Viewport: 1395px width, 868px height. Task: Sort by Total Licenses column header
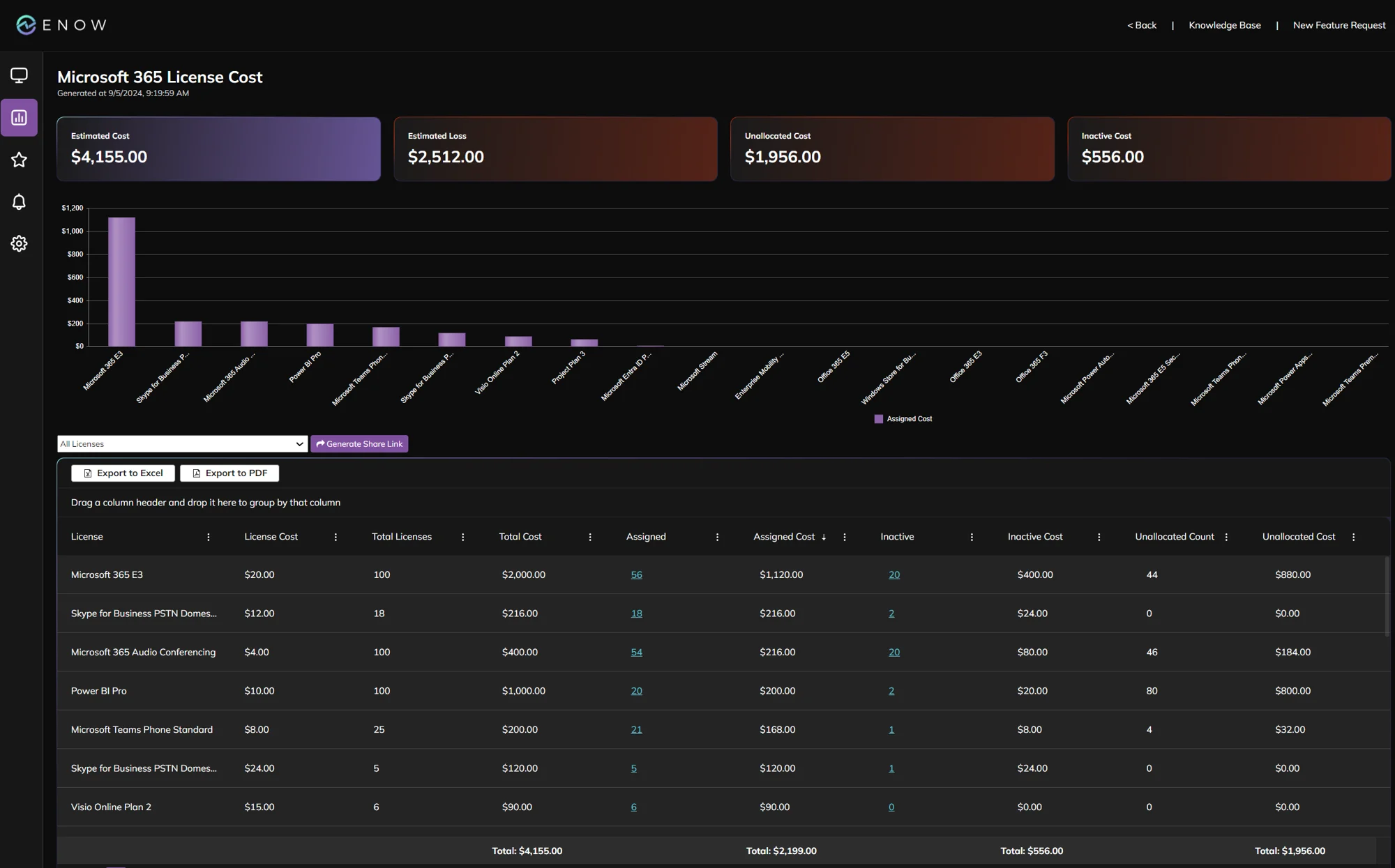[x=402, y=537]
